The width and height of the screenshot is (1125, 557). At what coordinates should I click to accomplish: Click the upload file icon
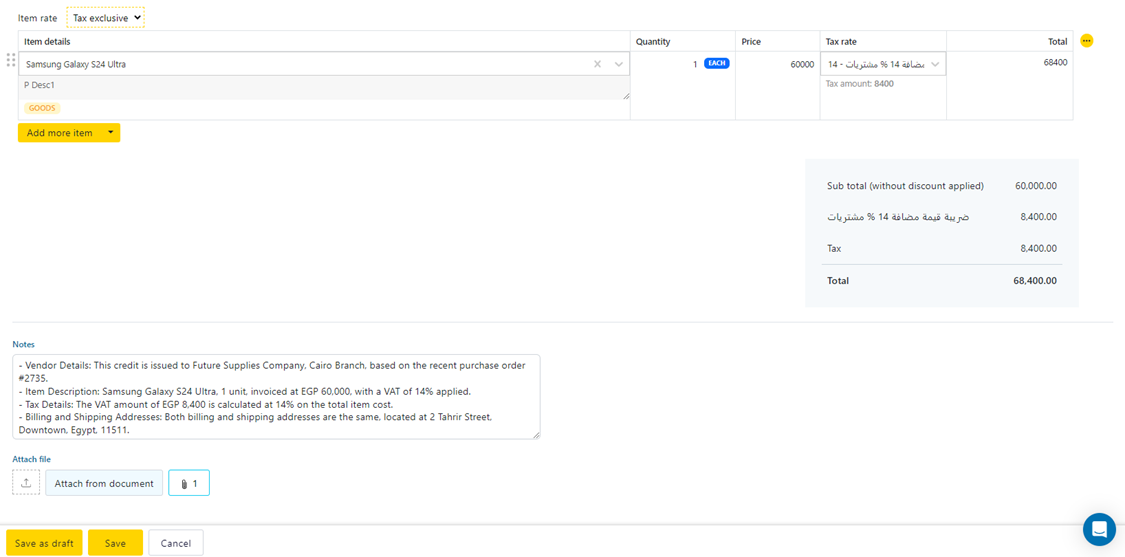click(26, 483)
